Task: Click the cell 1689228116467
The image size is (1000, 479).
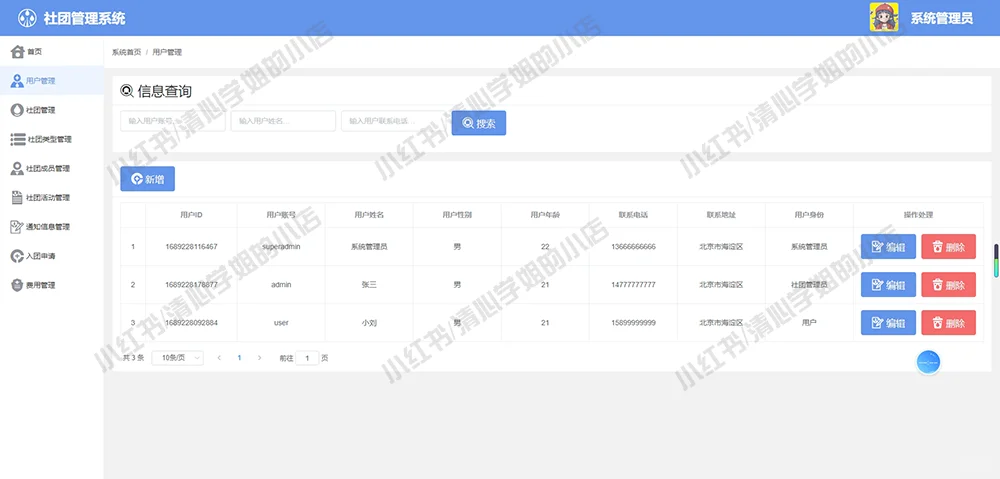Action: (191, 246)
